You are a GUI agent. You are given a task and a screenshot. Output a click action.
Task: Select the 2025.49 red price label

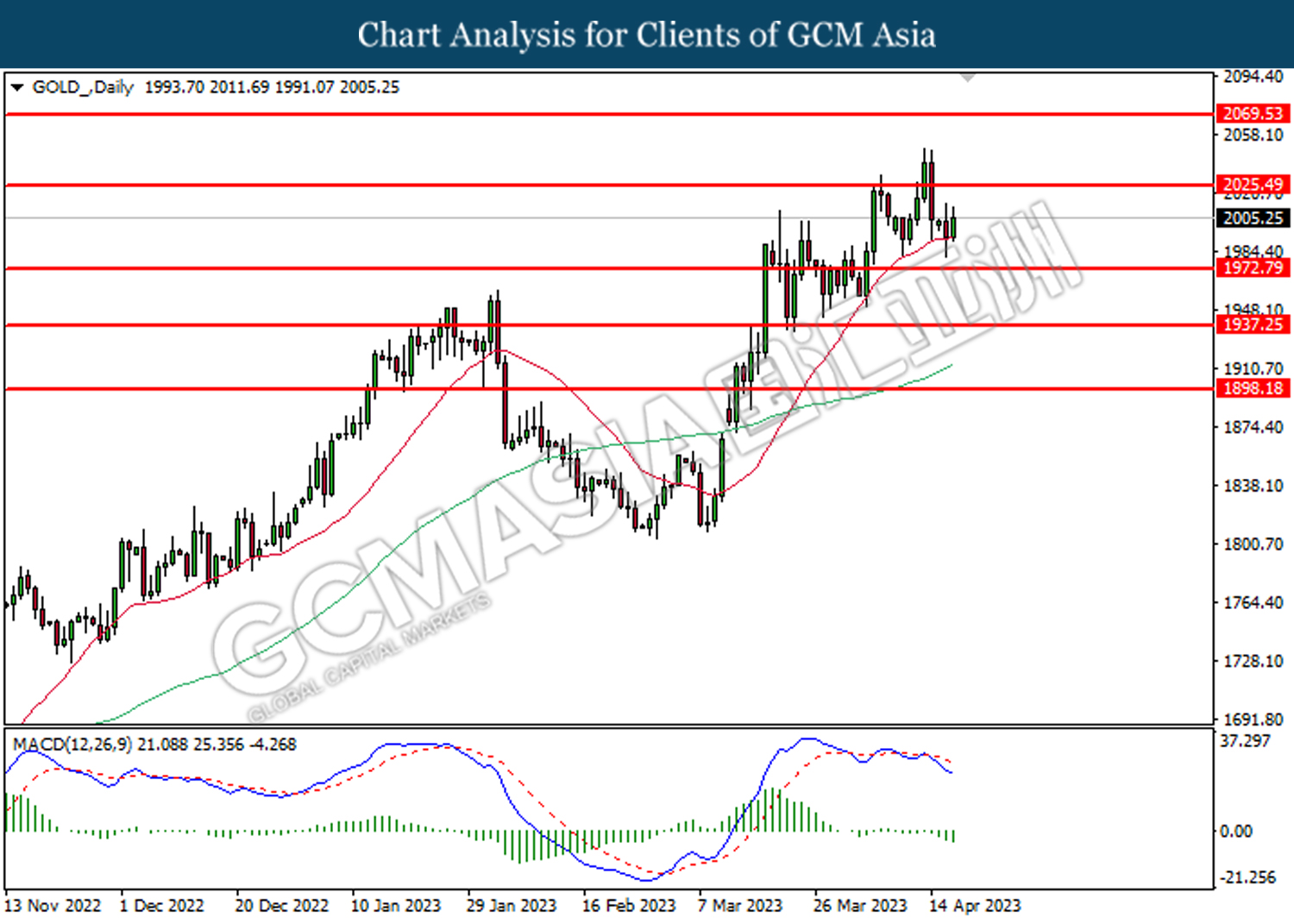point(1253,184)
